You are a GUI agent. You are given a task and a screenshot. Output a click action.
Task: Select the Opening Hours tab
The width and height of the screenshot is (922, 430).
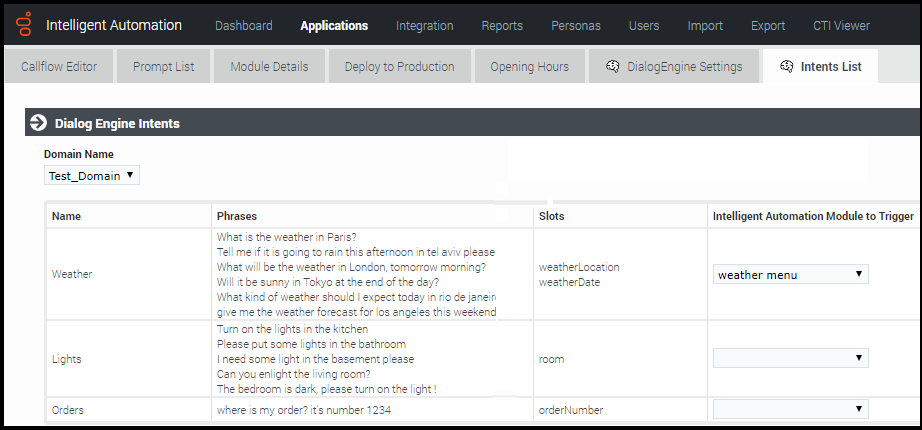click(529, 67)
